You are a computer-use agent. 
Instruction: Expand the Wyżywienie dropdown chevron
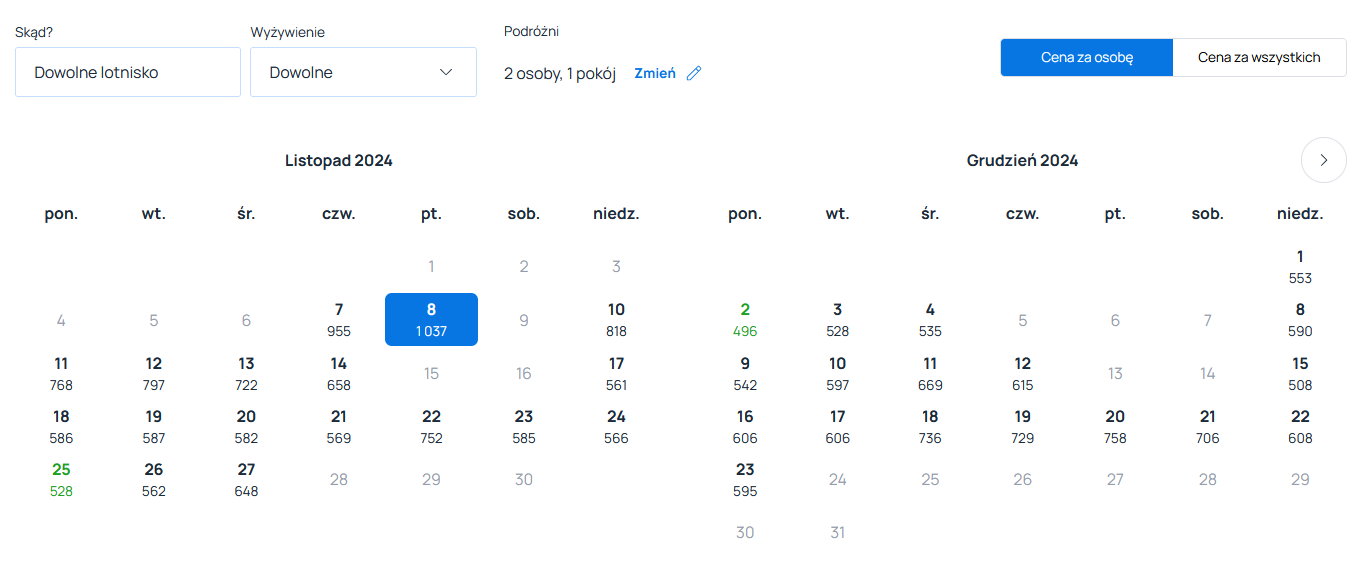[x=446, y=72]
